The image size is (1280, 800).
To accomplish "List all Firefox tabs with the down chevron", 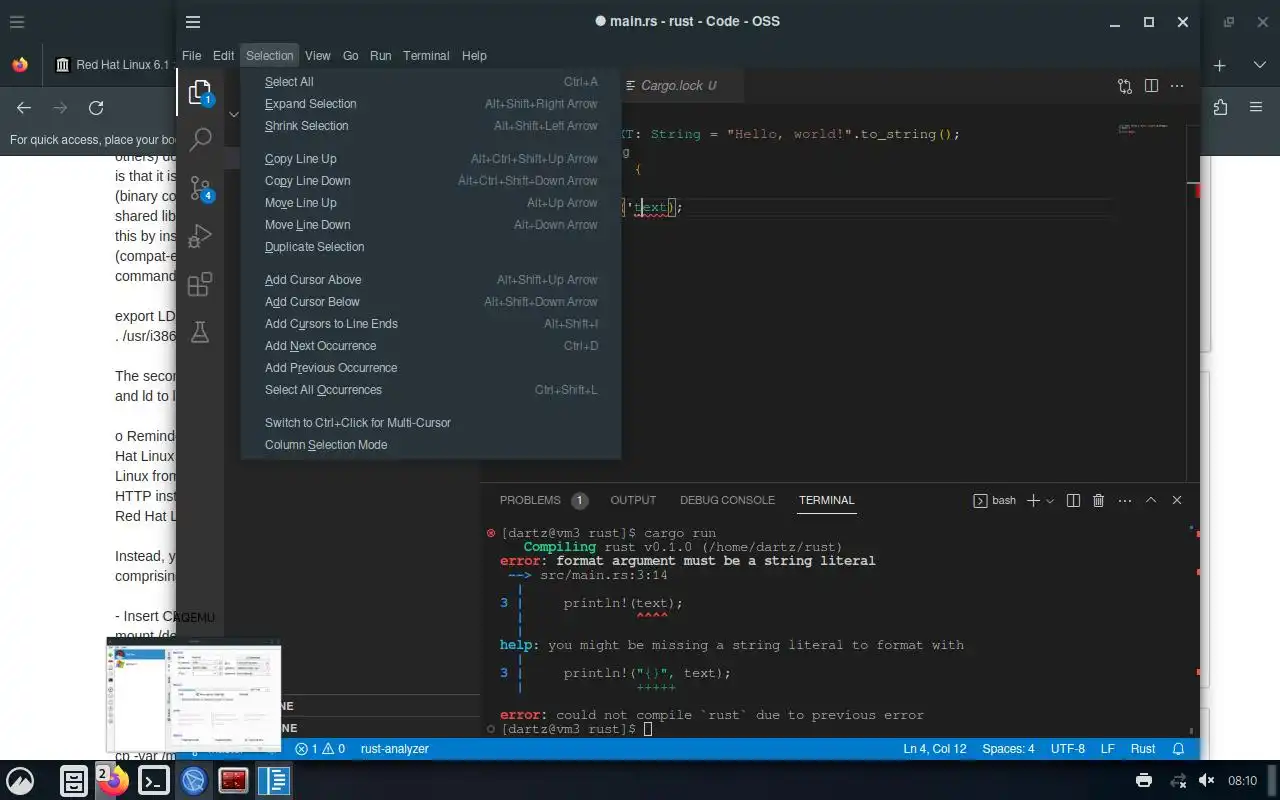I will click(x=1259, y=65).
